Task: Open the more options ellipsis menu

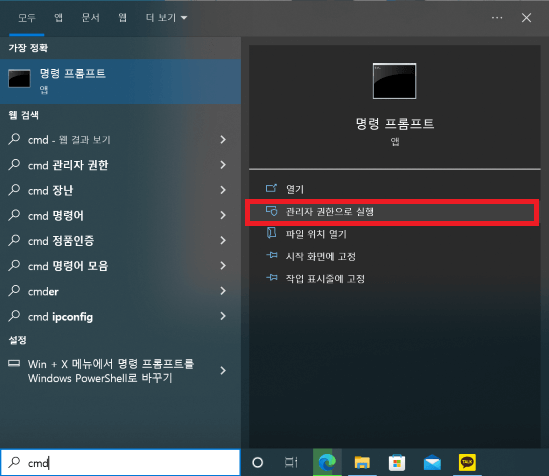Action: [x=497, y=18]
